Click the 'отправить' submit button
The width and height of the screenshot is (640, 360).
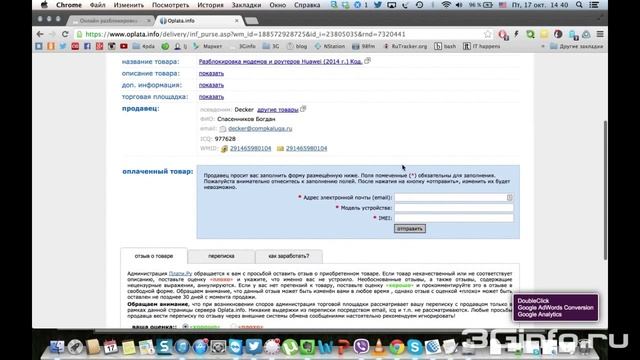coord(410,229)
